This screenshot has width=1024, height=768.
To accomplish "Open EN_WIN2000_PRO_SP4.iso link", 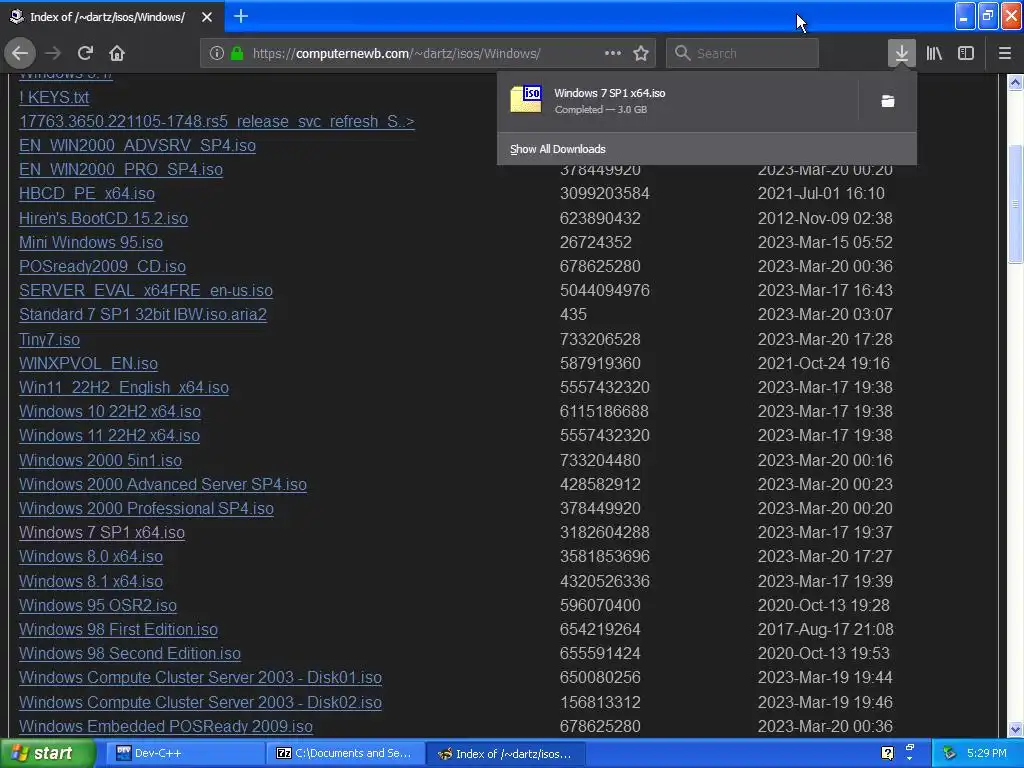I will [x=121, y=169].
